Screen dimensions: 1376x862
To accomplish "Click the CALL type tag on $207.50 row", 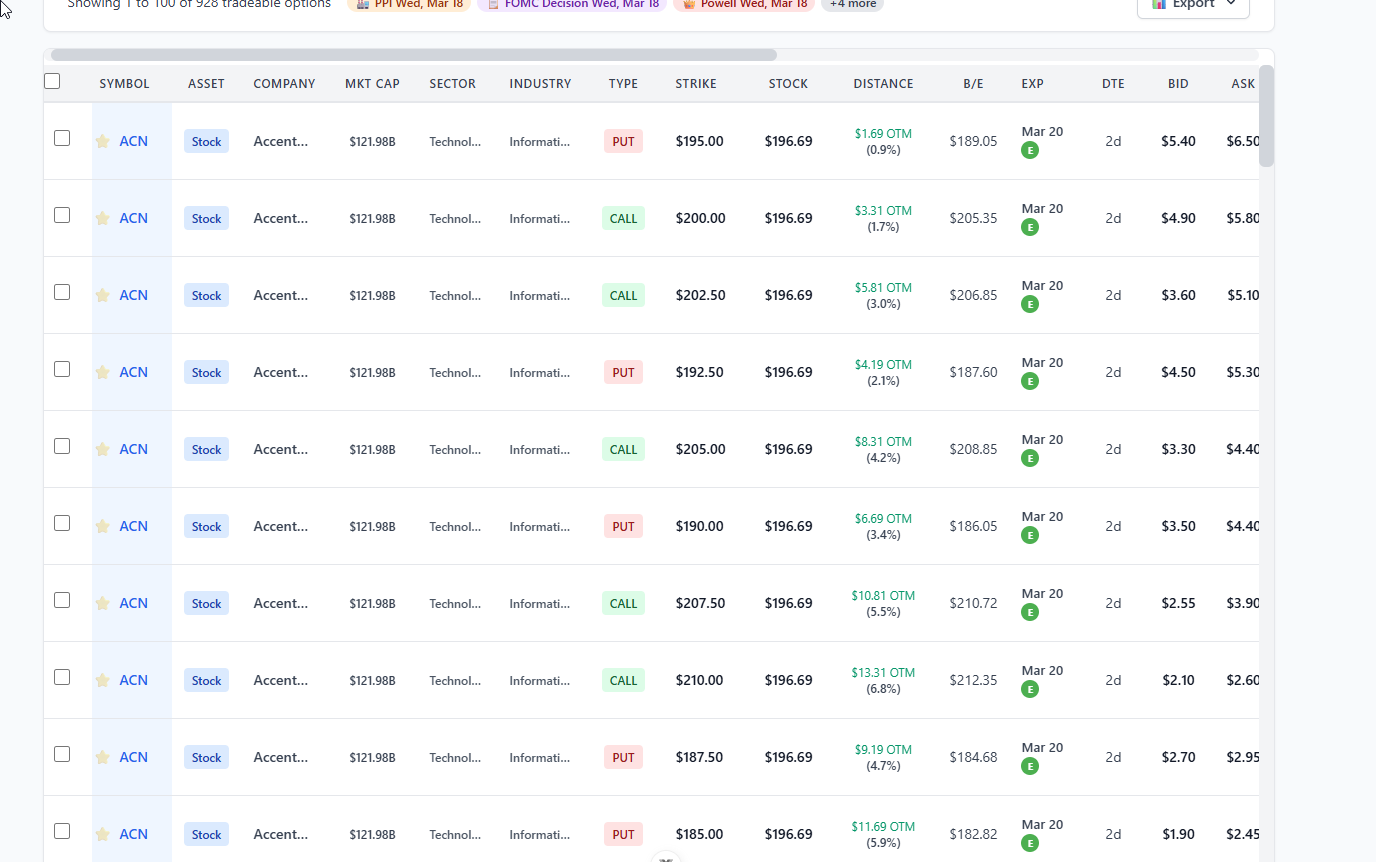I will click(623, 603).
